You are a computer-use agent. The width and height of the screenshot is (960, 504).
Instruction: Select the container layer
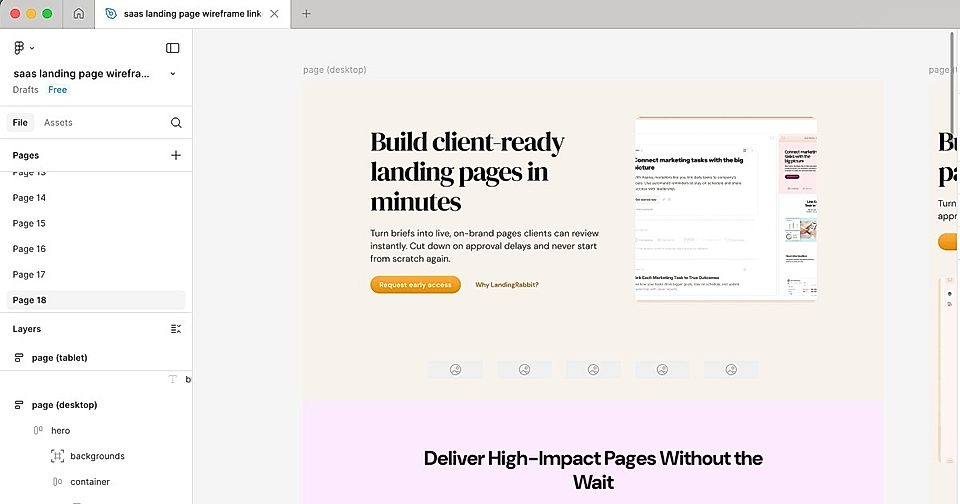[89, 482]
